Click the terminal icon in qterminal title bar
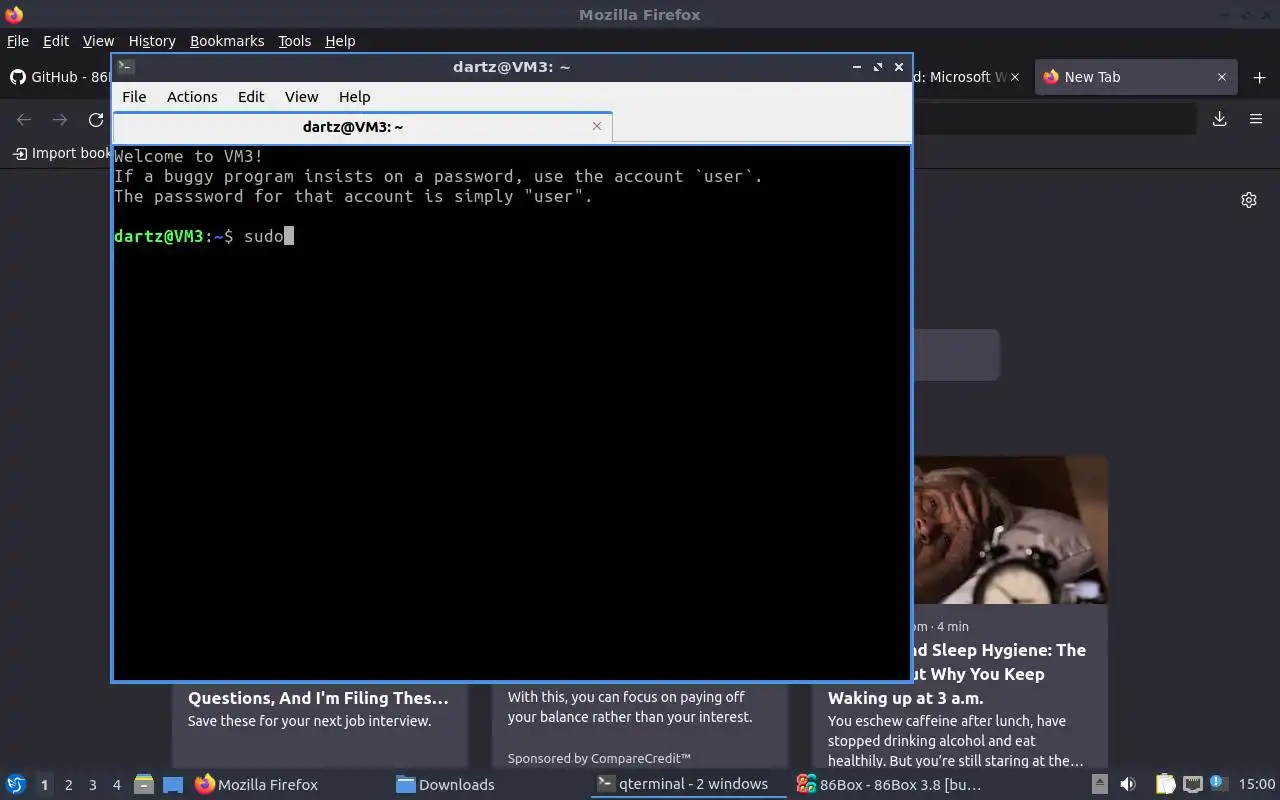Image resolution: width=1280 pixels, height=800 pixels. pyautogui.click(x=126, y=67)
